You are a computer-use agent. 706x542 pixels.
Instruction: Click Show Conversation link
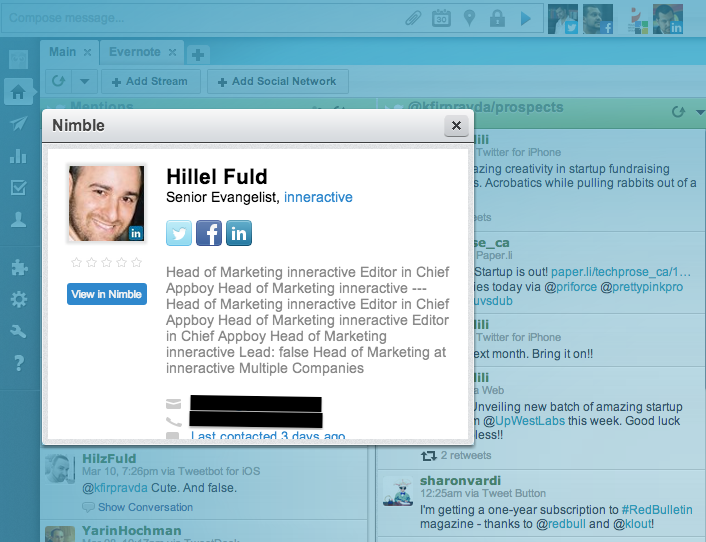pyautogui.click(x=145, y=507)
